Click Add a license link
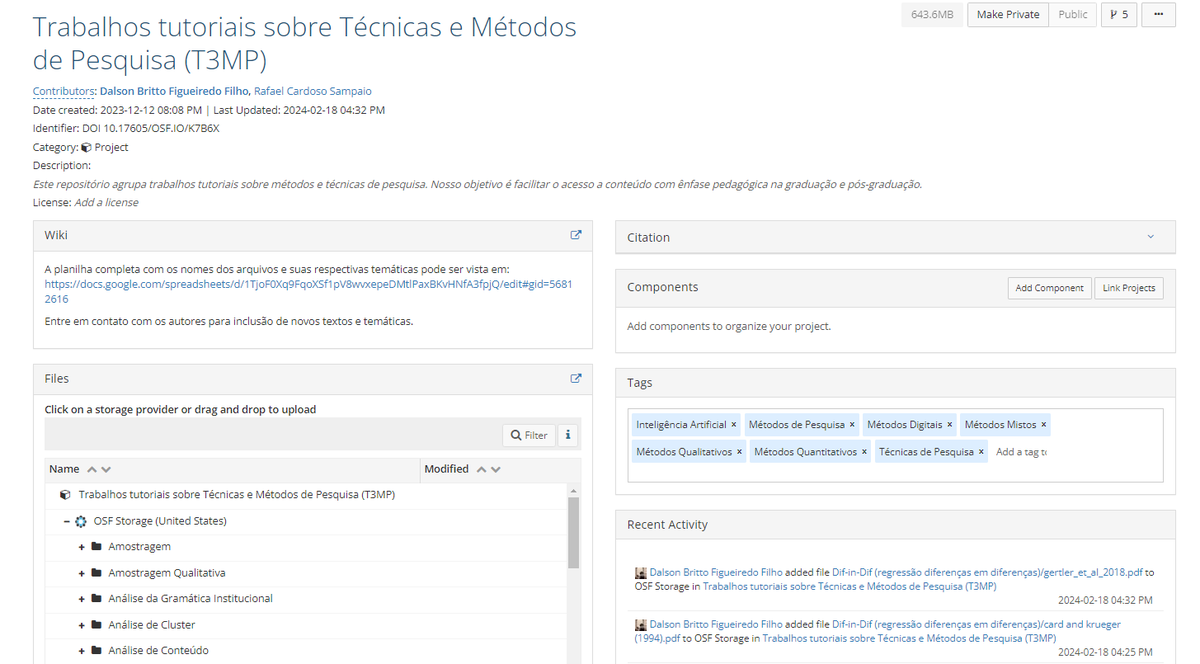This screenshot has width=1200, height=664. (x=106, y=202)
